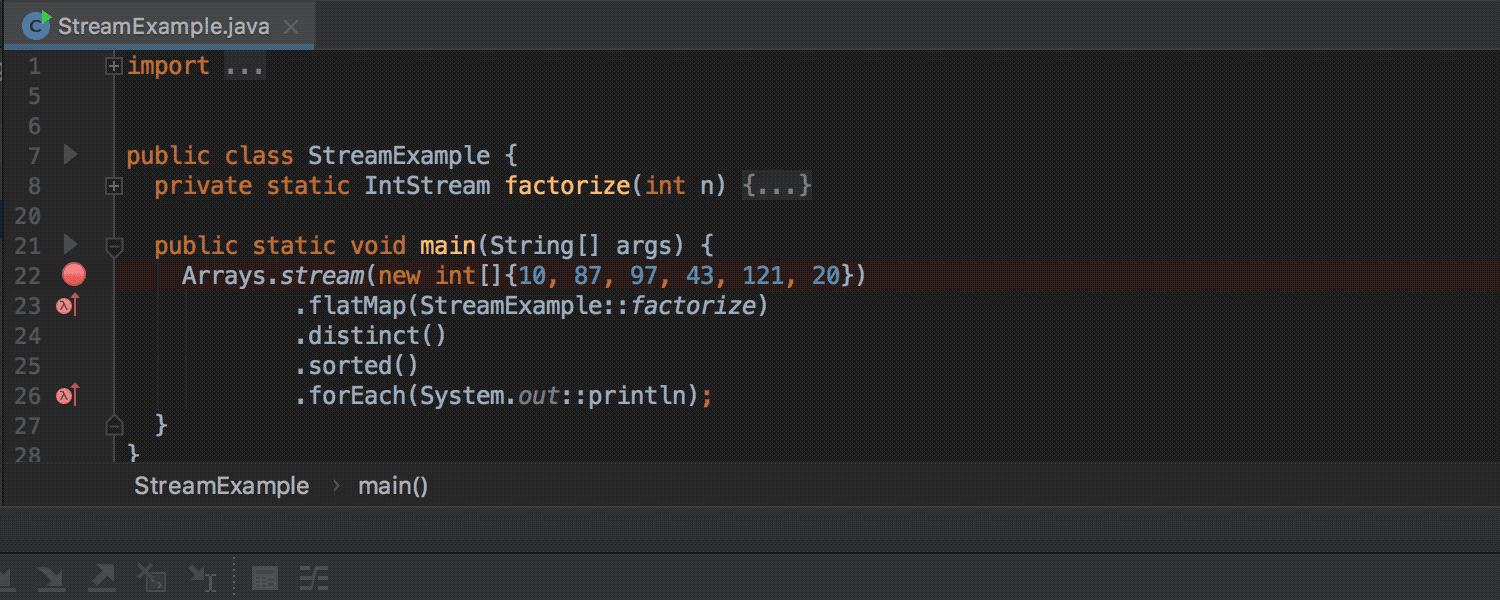This screenshot has height=600, width=1500.
Task: Click the folded '...' placeholder after import
Action: point(245,67)
